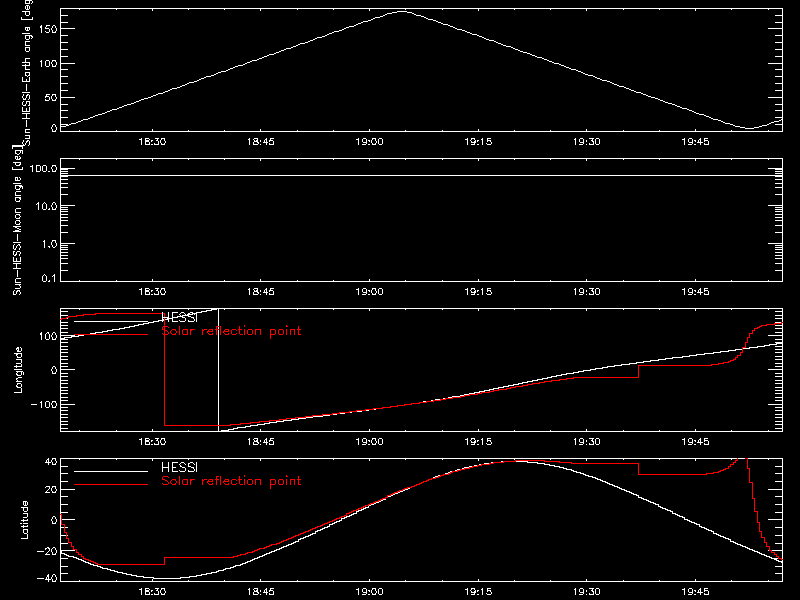Viewport: 800px width, 600px height.
Task: Click the 150 tick label on Earth angle plot
Action: pos(48,29)
